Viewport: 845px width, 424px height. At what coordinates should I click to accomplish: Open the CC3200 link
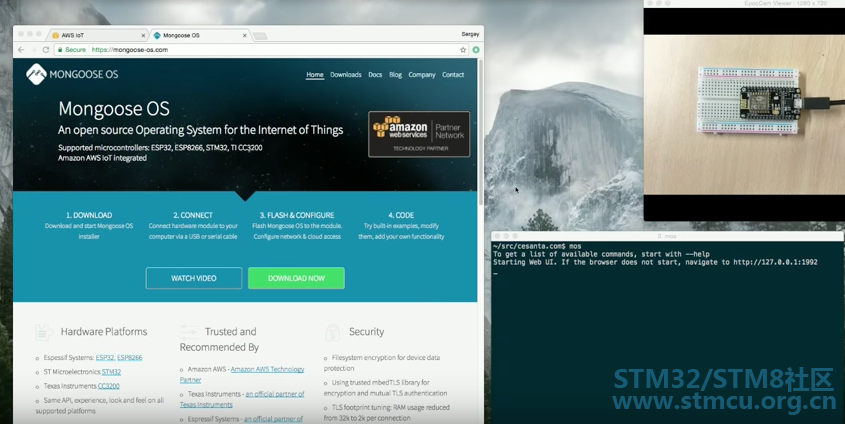coord(109,386)
